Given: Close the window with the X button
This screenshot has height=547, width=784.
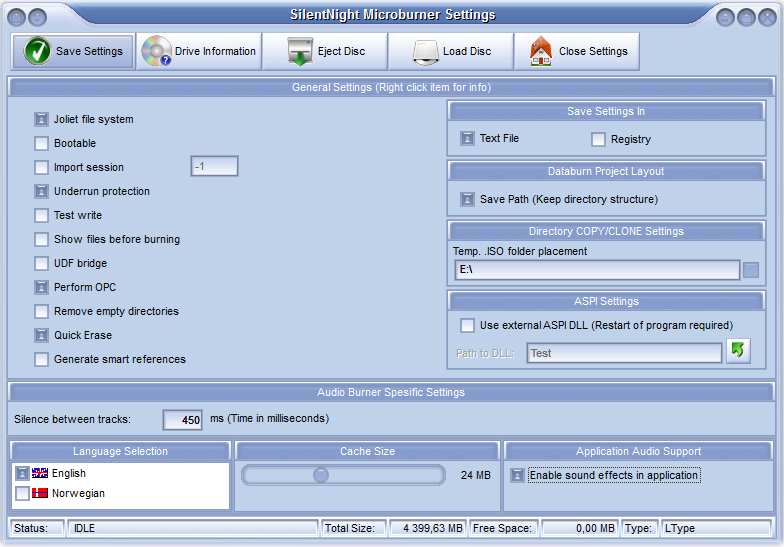Looking at the screenshot, I should [x=767, y=18].
